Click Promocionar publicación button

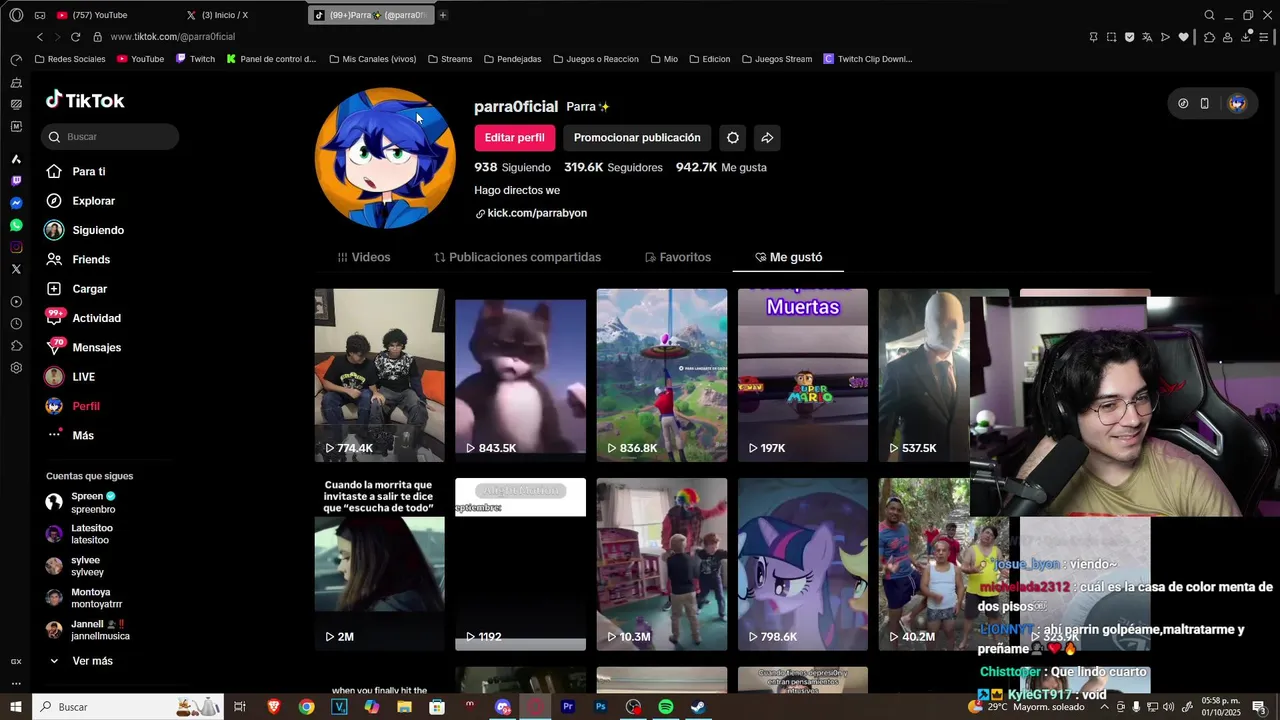(x=637, y=138)
